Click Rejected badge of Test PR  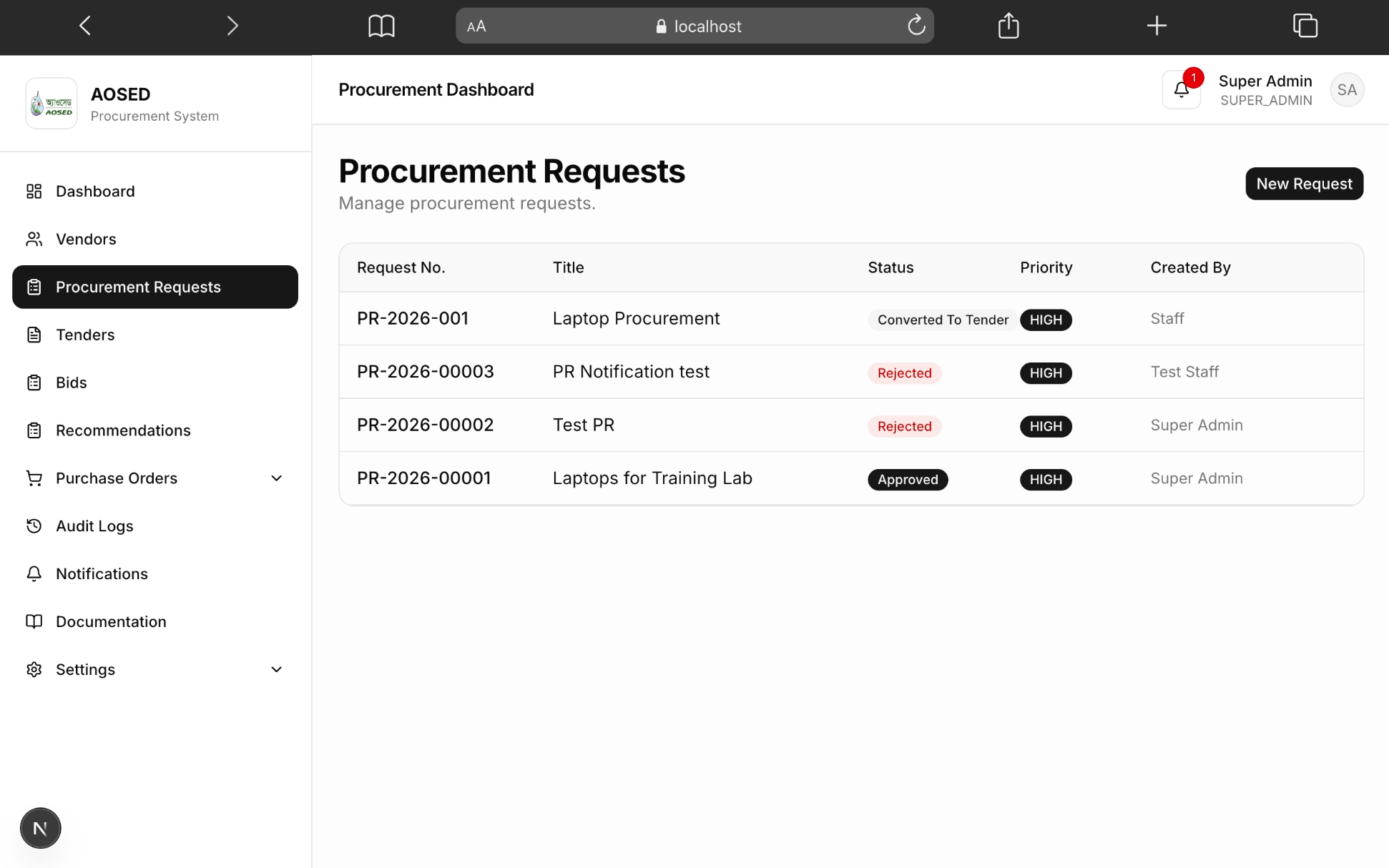(x=904, y=427)
